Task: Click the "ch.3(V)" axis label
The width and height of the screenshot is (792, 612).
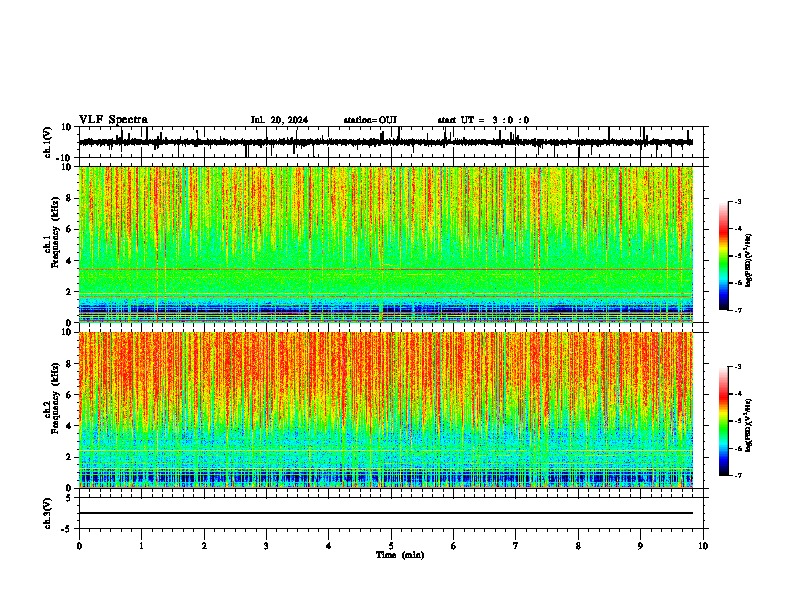Action: pos(47,513)
